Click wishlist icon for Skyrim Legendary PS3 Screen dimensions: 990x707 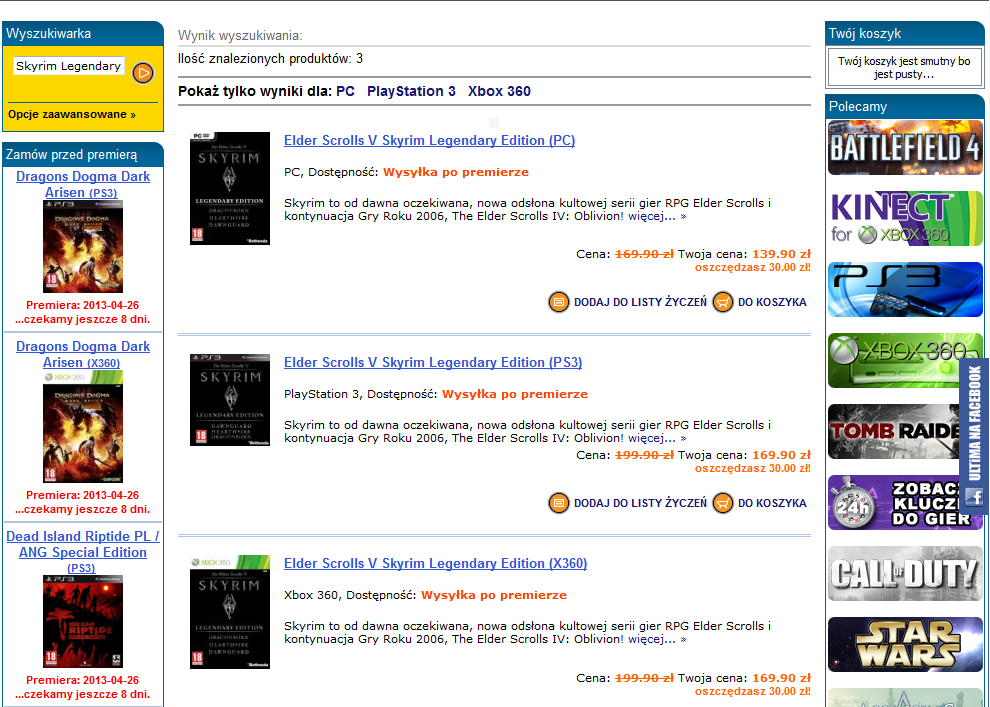tap(559, 503)
